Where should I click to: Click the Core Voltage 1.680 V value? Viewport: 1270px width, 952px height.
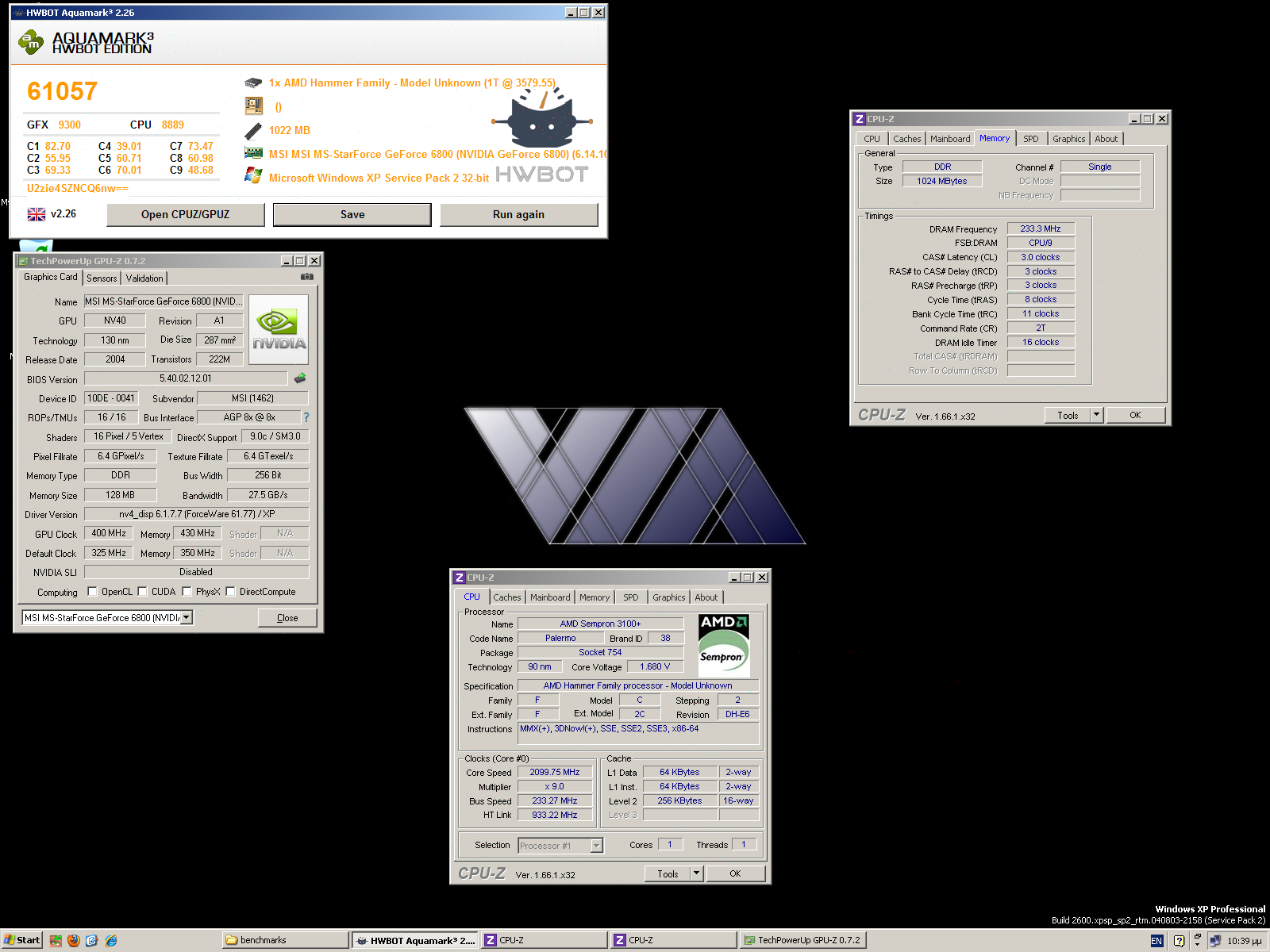click(656, 666)
